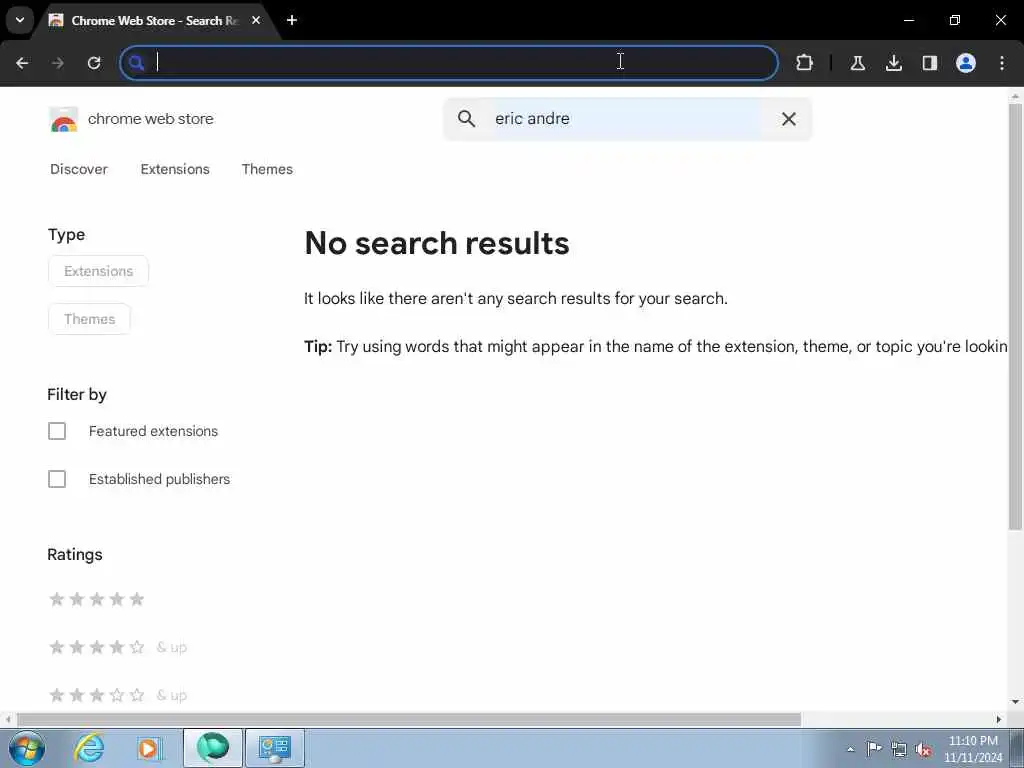Open Windows Media Player taskbar icon

(x=148, y=748)
